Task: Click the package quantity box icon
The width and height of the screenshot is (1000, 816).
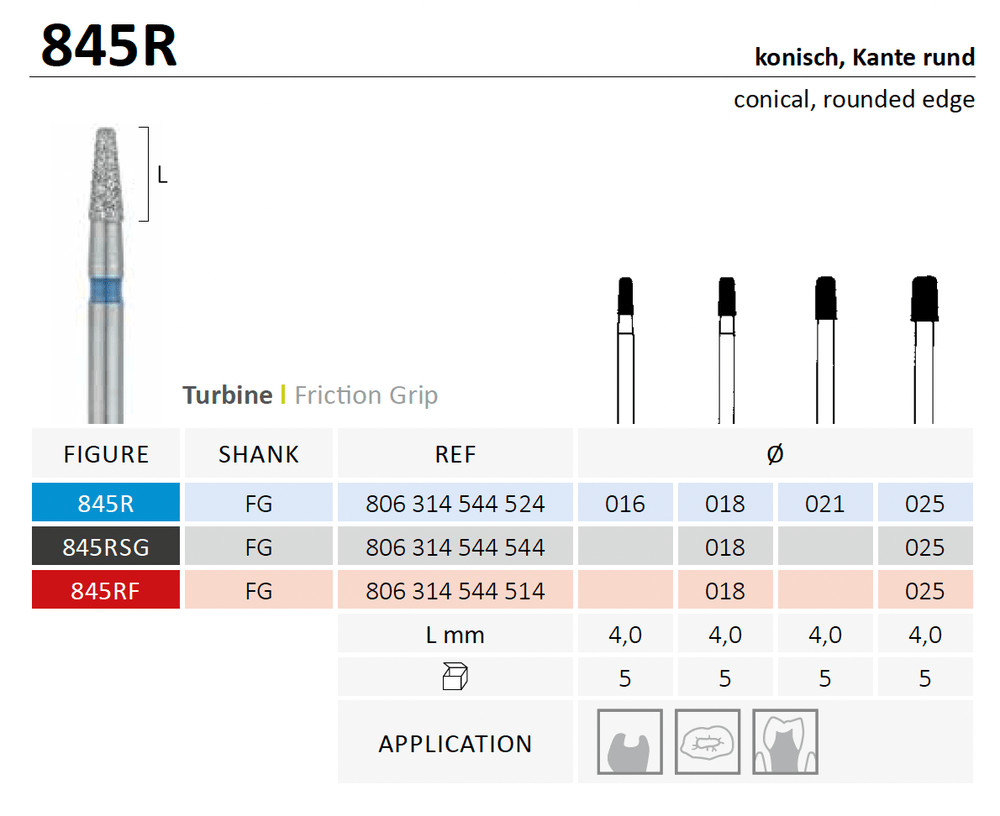Action: point(455,678)
